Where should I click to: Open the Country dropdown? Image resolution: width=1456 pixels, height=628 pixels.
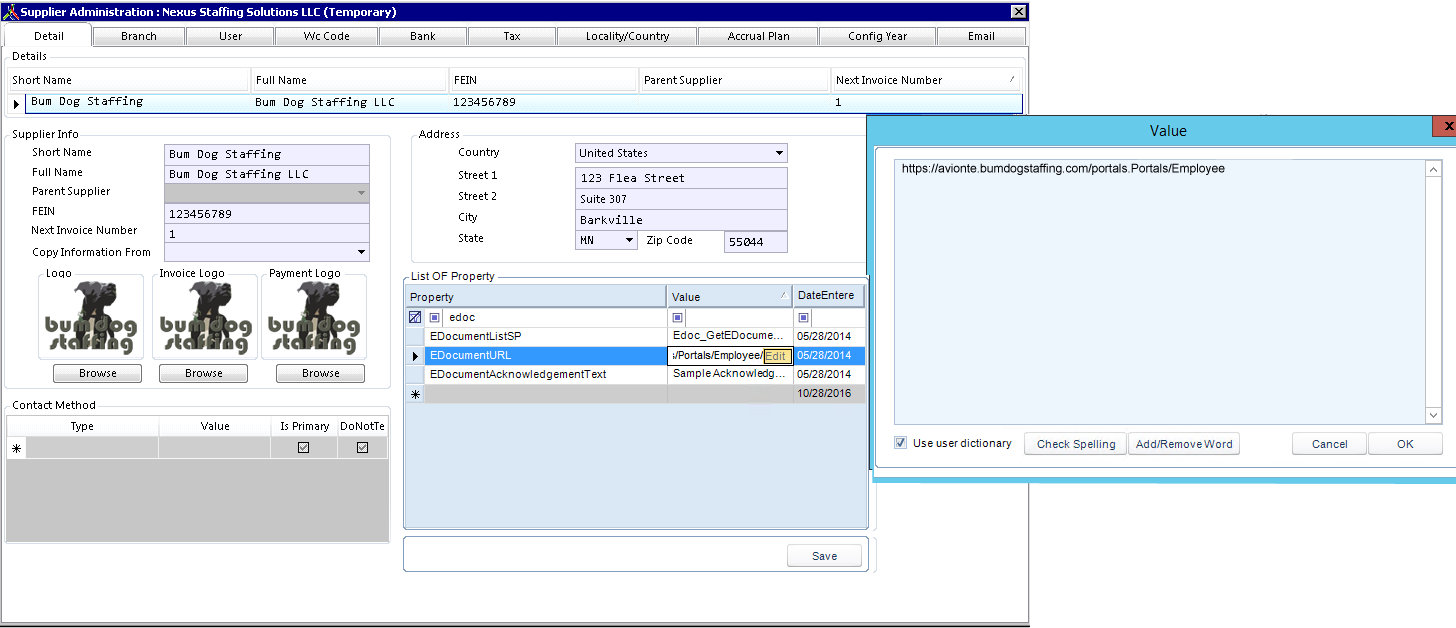(779, 153)
